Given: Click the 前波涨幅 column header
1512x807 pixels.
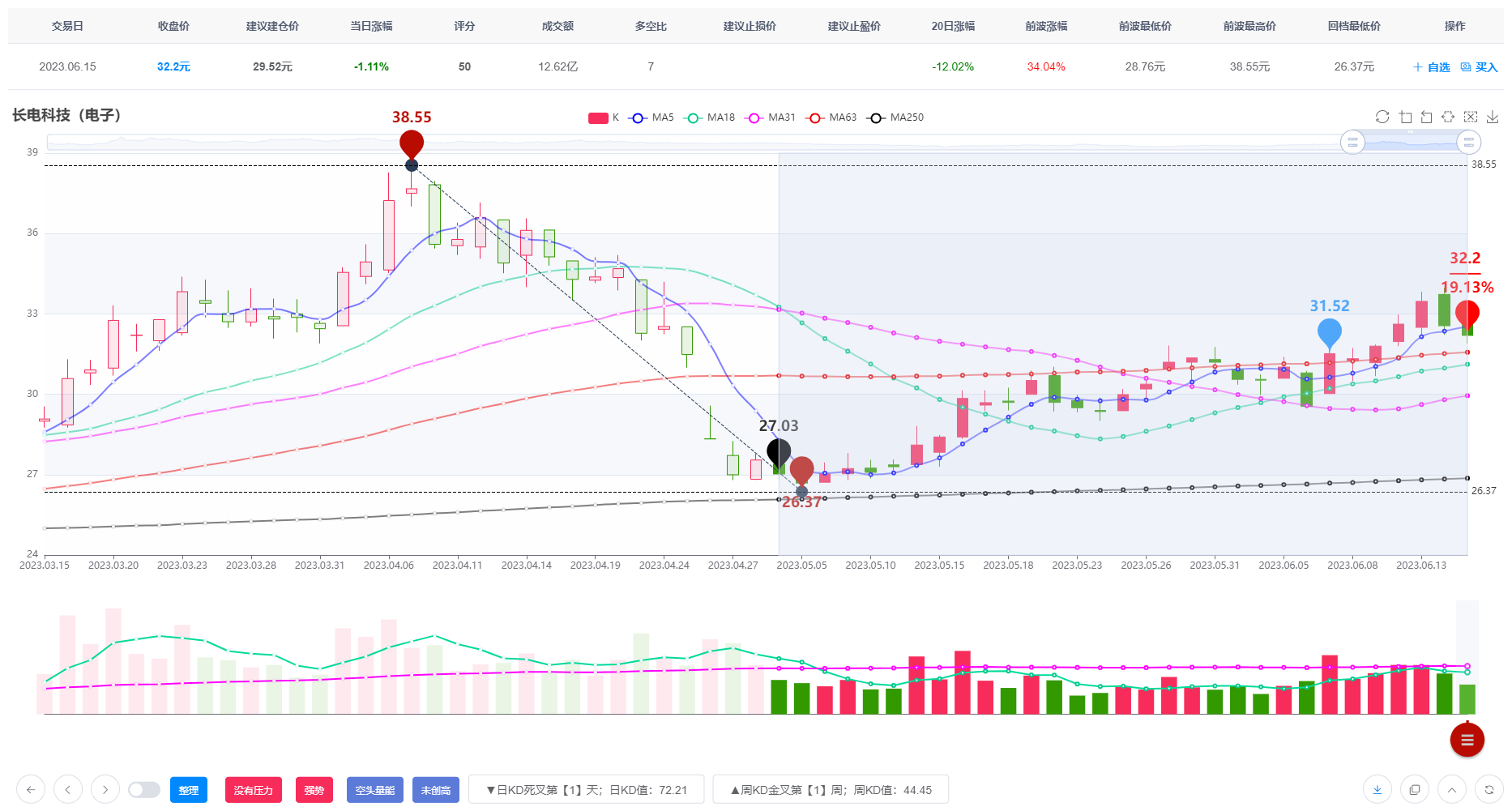Looking at the screenshot, I should point(1046,26).
